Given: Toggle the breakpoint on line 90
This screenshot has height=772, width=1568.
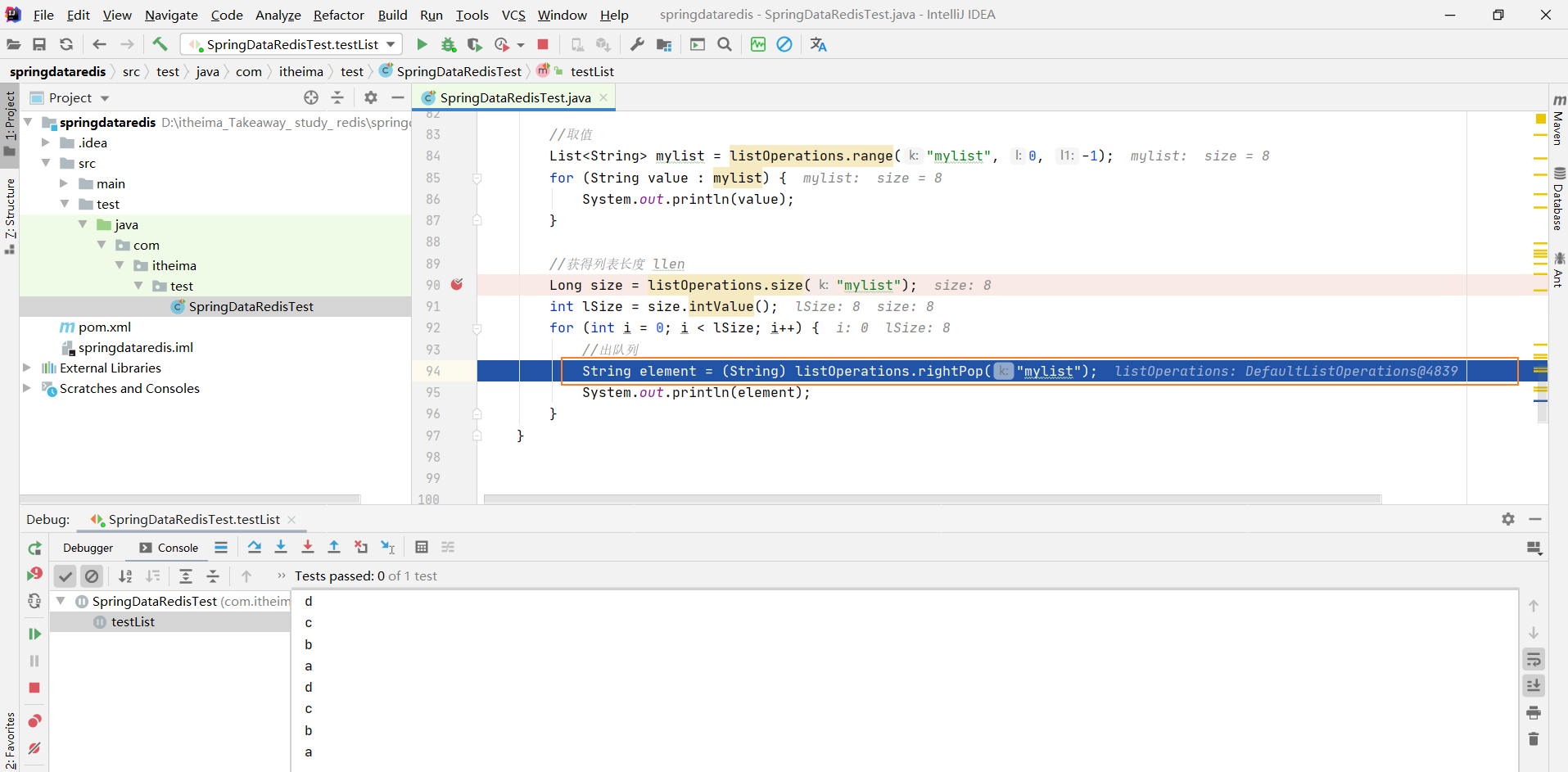Looking at the screenshot, I should click(457, 285).
